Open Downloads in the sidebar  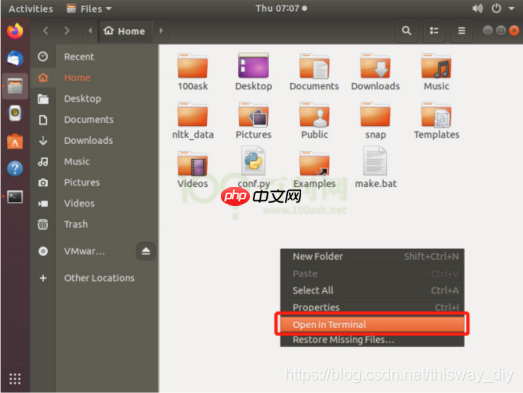94,140
